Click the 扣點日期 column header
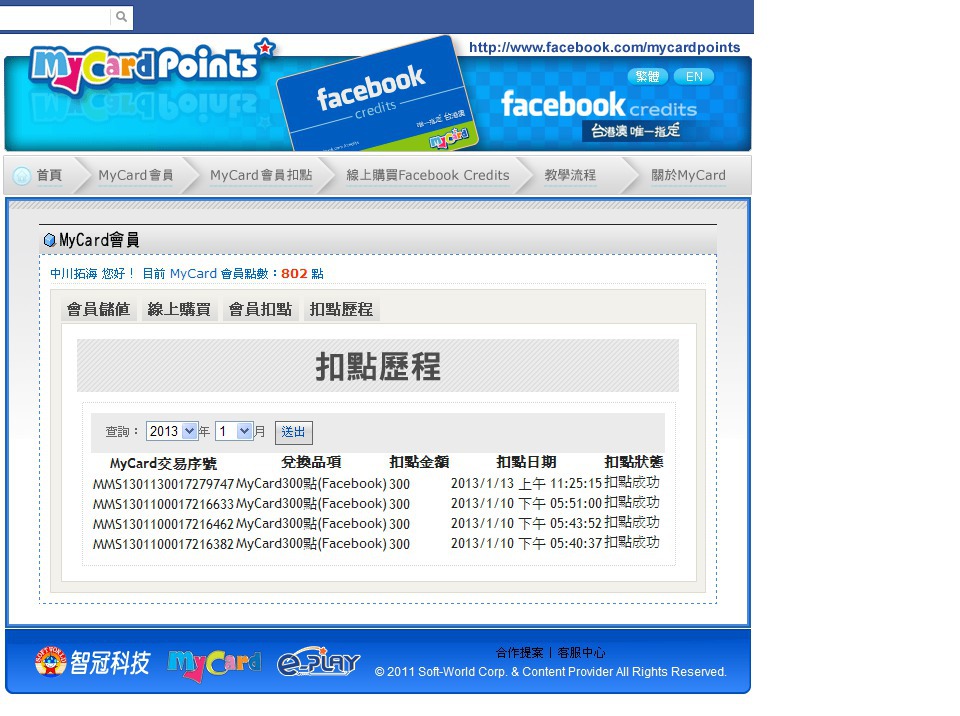This screenshot has height=716, width=960. 526,462
